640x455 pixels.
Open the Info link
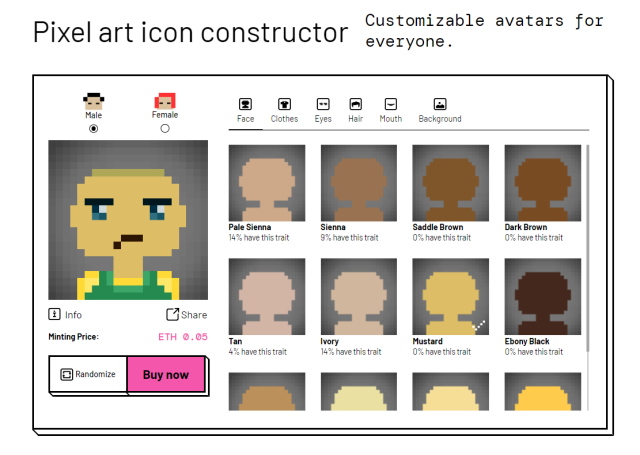[66, 314]
